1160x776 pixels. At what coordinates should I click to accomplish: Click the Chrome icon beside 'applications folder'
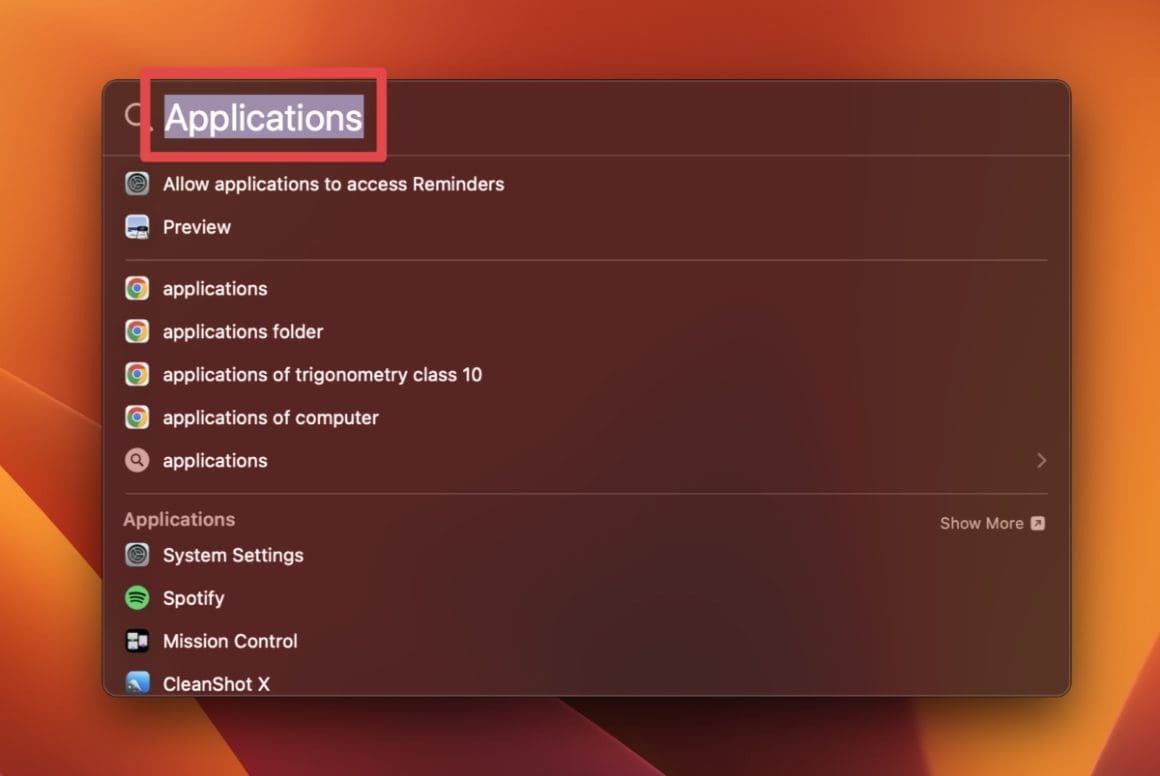(x=137, y=331)
